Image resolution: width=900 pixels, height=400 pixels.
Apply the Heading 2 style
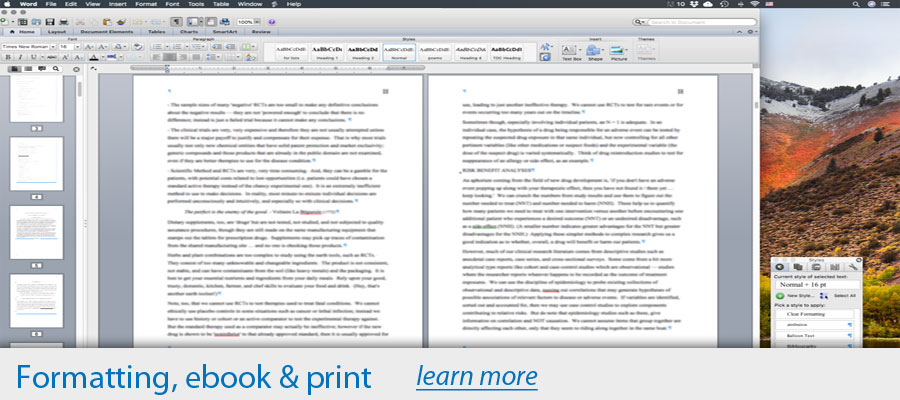point(363,51)
